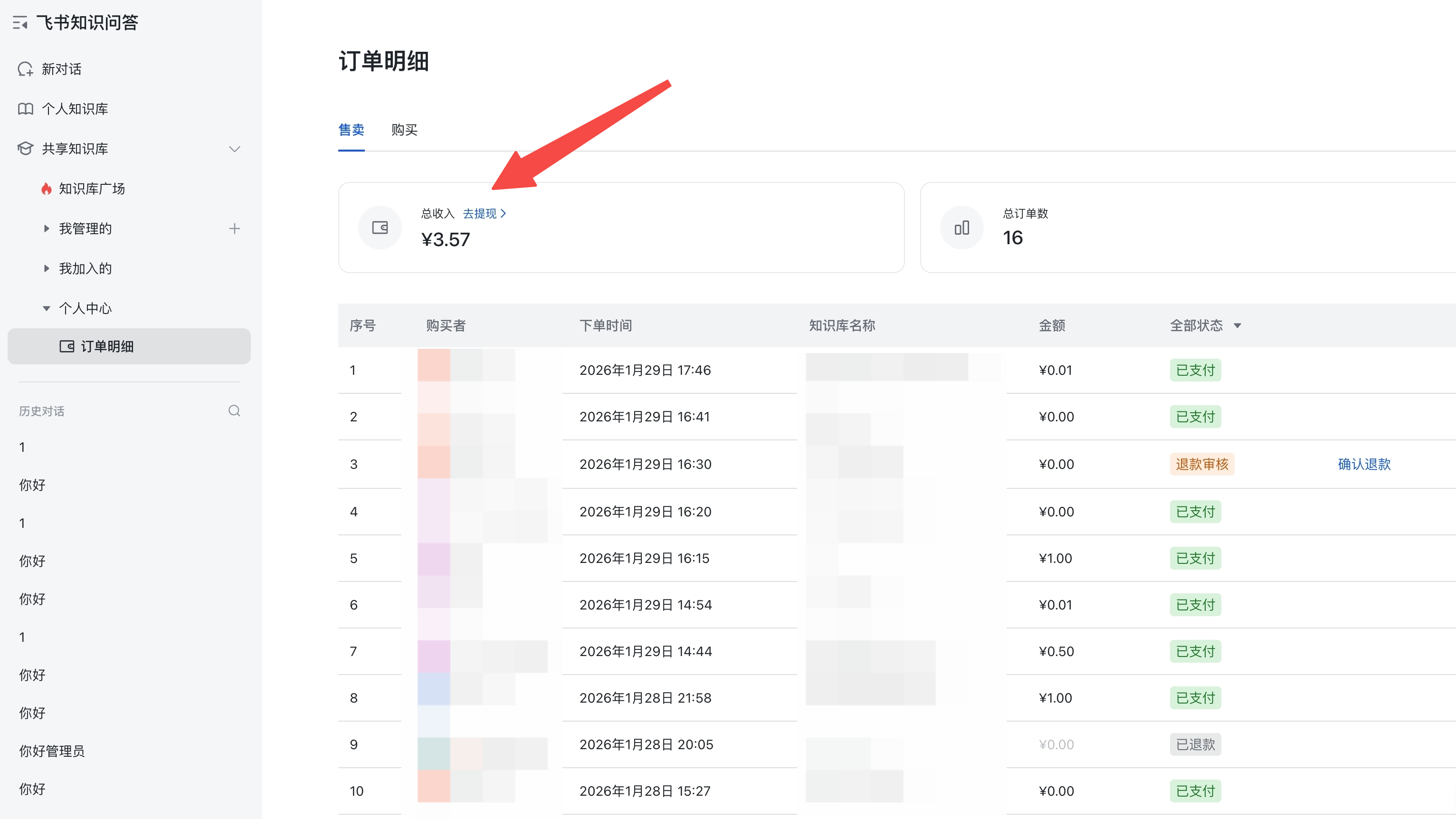
Task: Expand the 我管理的 tree item
Action: [47, 229]
